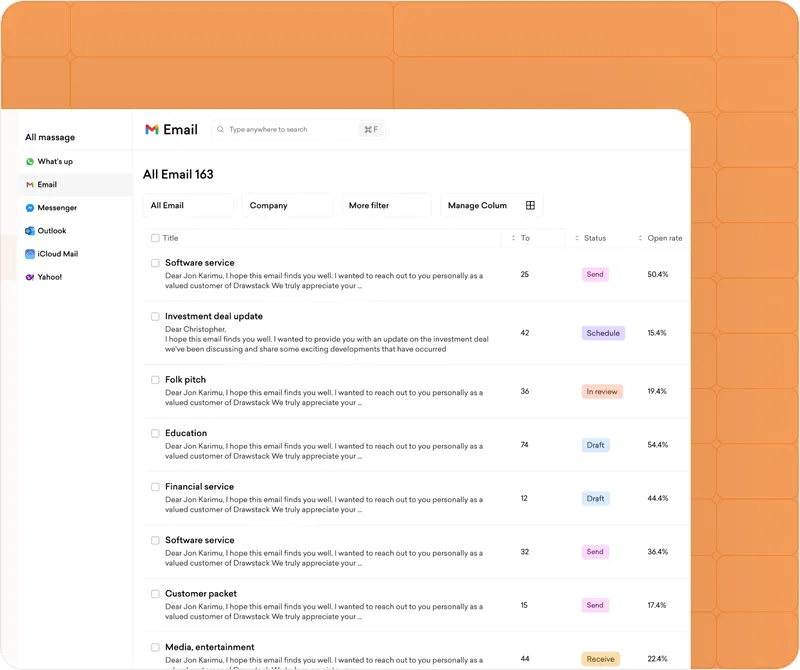Image resolution: width=800 pixels, height=670 pixels.
Task: Open the Folk pitch email title
Action: [185, 380]
